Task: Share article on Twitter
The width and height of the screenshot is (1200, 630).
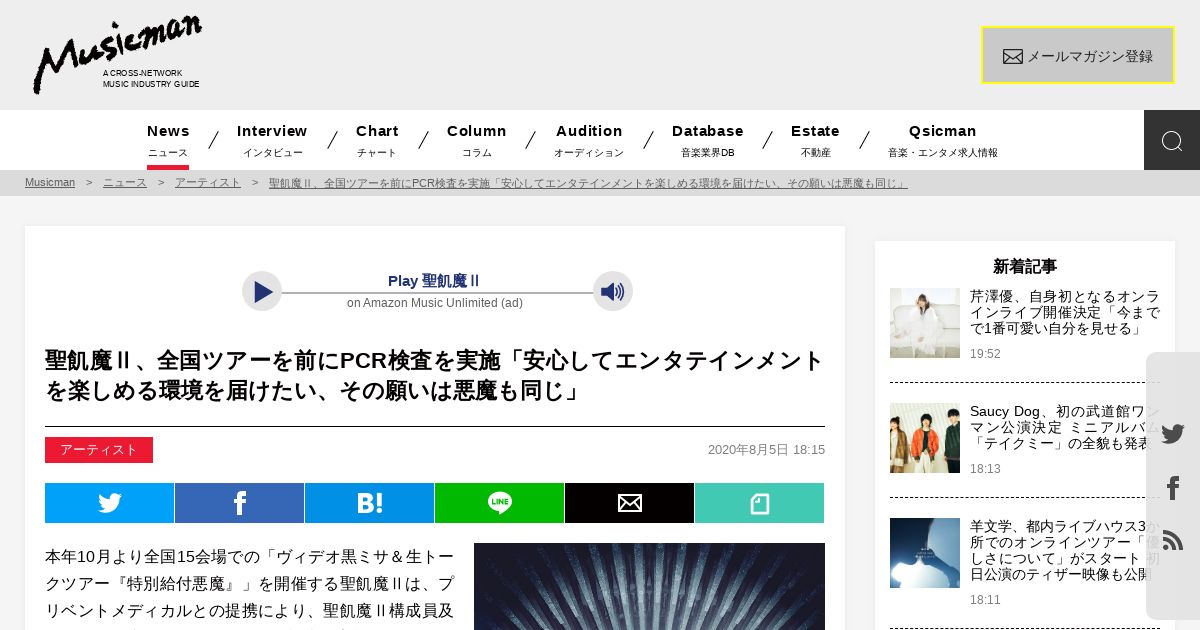Action: 110,503
